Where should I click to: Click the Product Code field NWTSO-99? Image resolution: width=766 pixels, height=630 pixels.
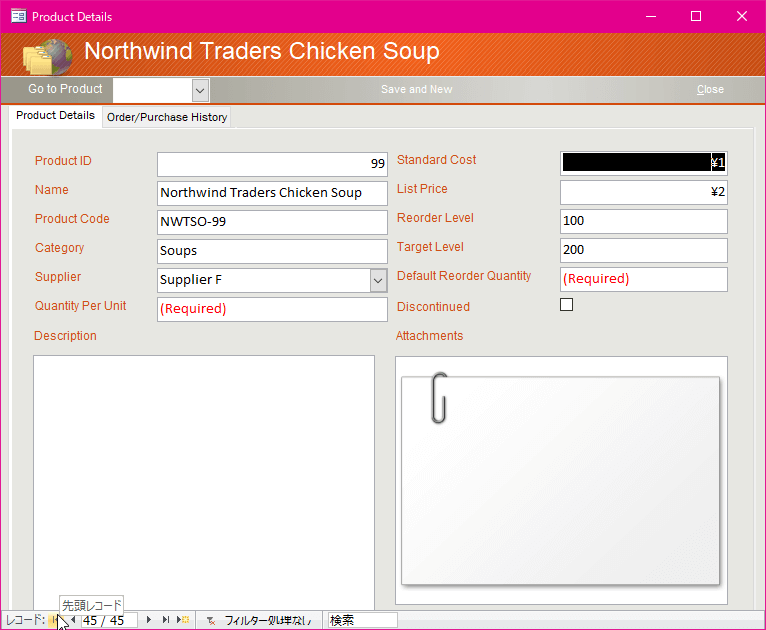[x=272, y=222]
